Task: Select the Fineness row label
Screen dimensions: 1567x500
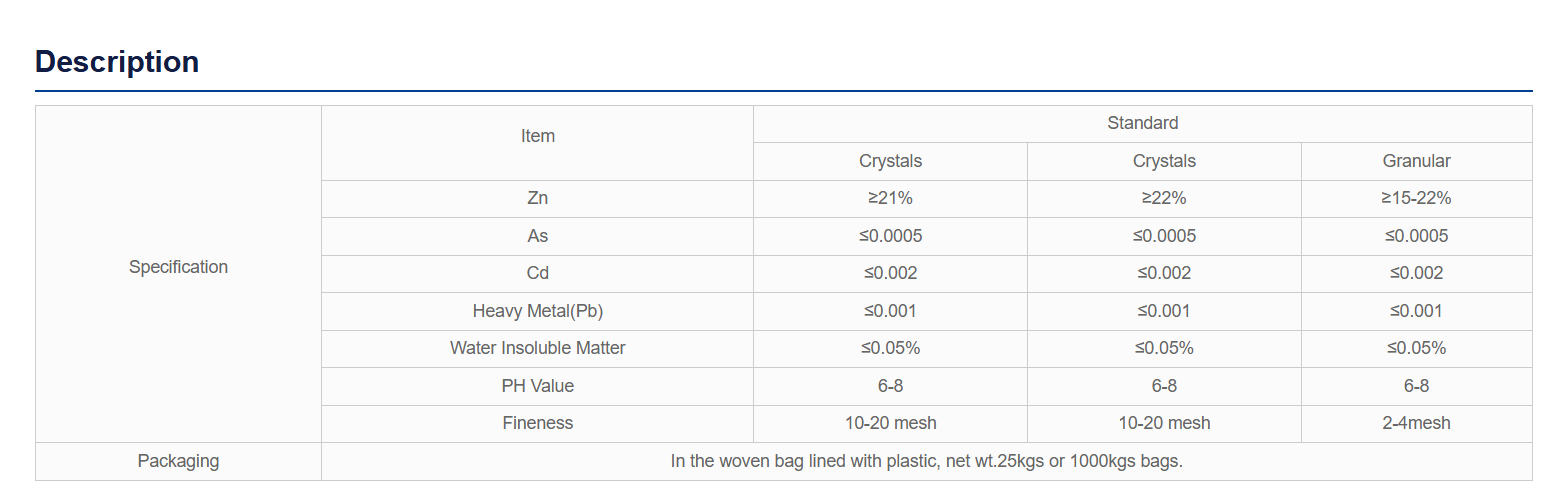Action: (538, 423)
